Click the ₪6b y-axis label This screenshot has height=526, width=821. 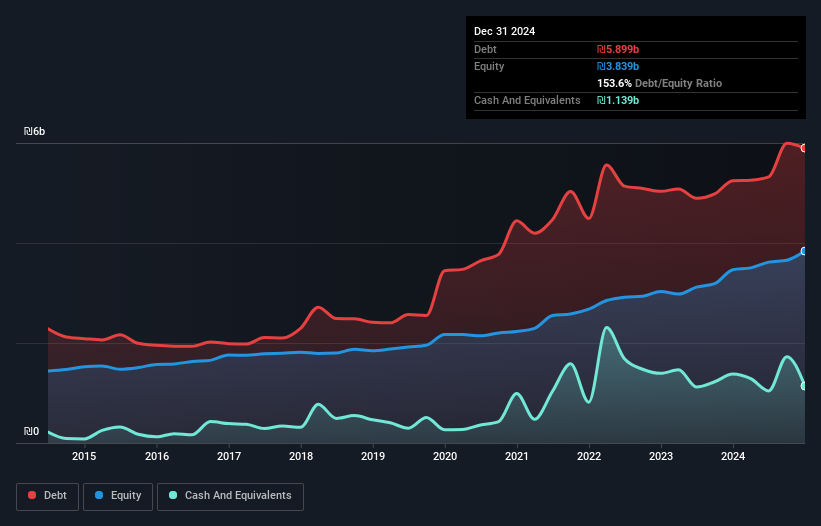coord(35,131)
